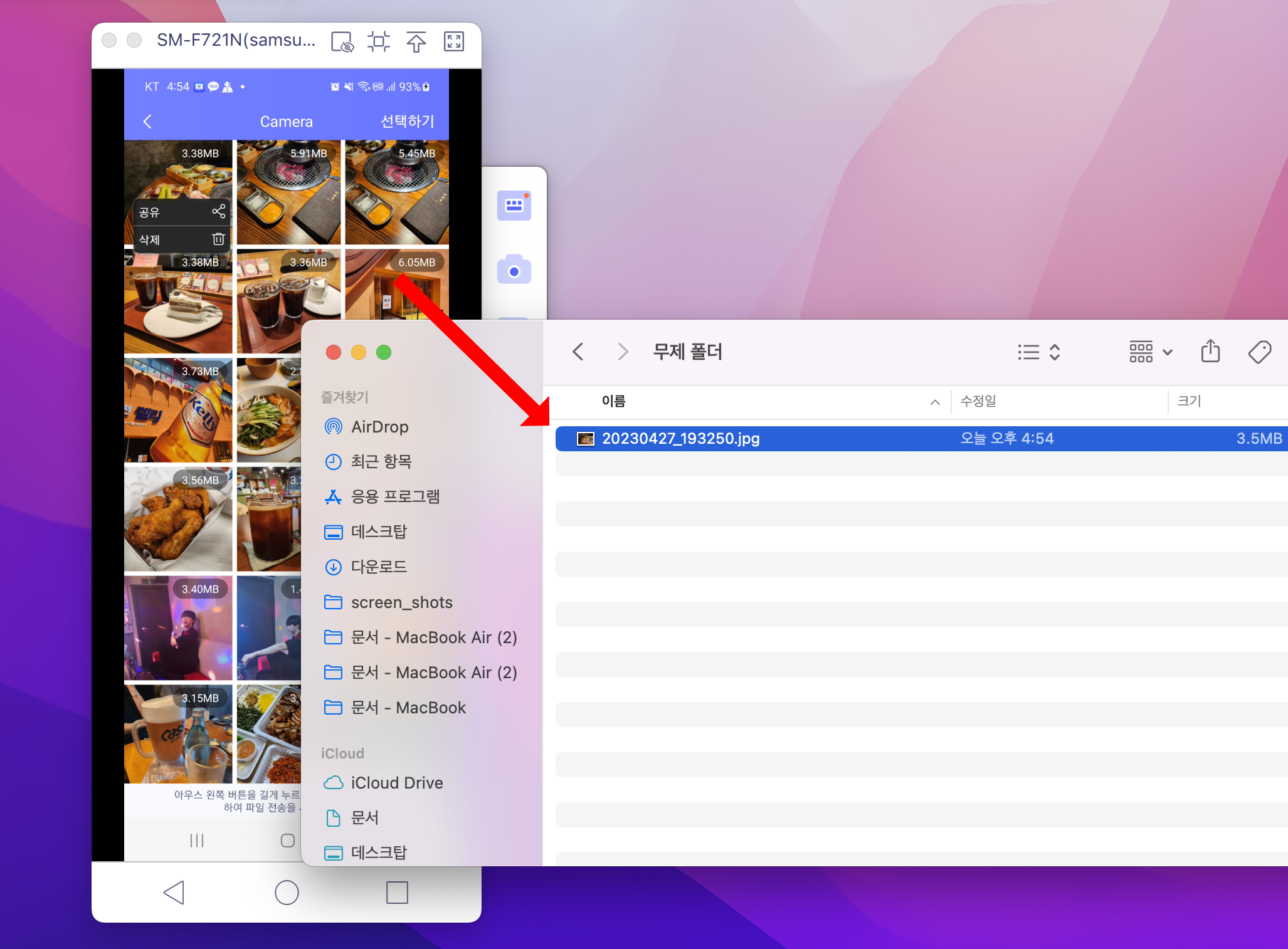Viewport: 1288px width, 949px height.
Task: Click the screen-off mirroring icon in title bar
Action: [x=342, y=42]
